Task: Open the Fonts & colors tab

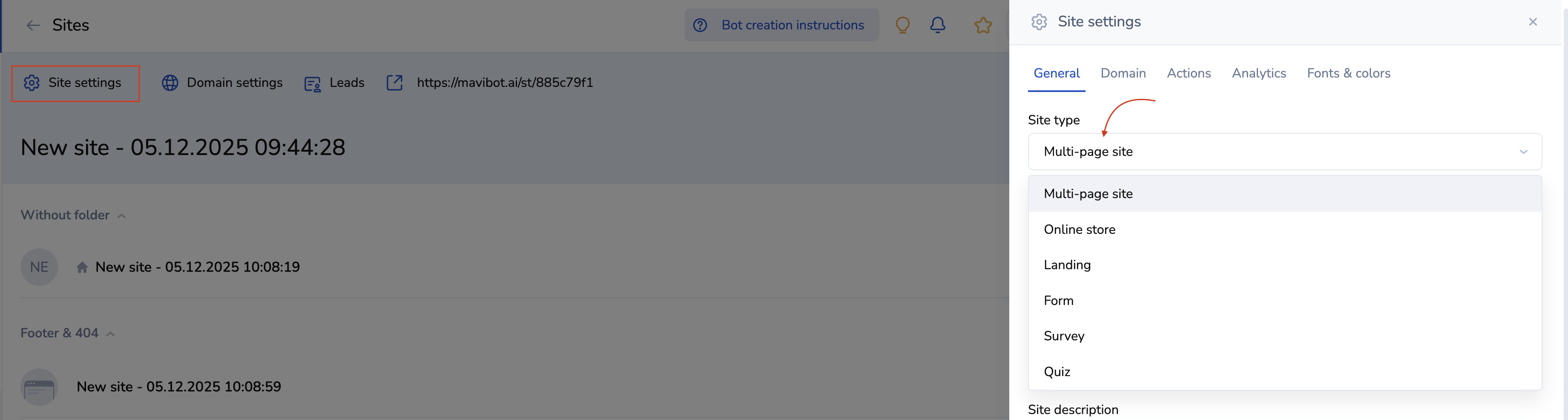Action: coord(1348,73)
